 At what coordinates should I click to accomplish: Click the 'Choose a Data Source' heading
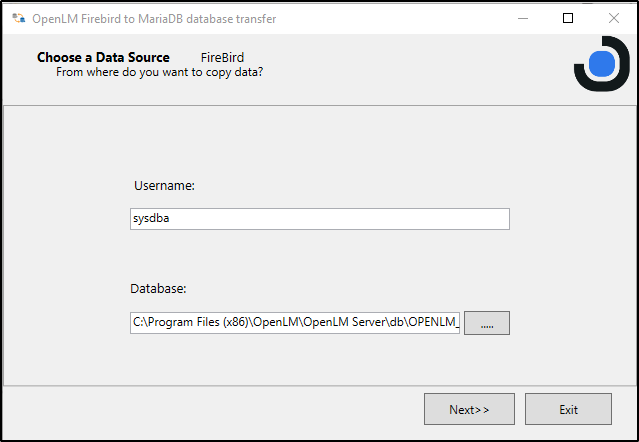103,58
